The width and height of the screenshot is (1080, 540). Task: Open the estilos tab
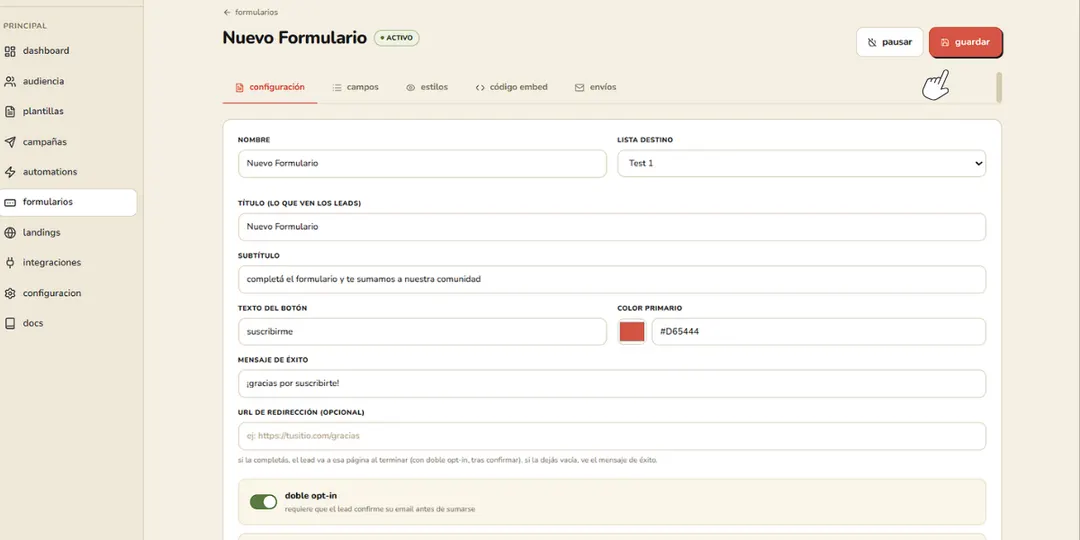(427, 87)
